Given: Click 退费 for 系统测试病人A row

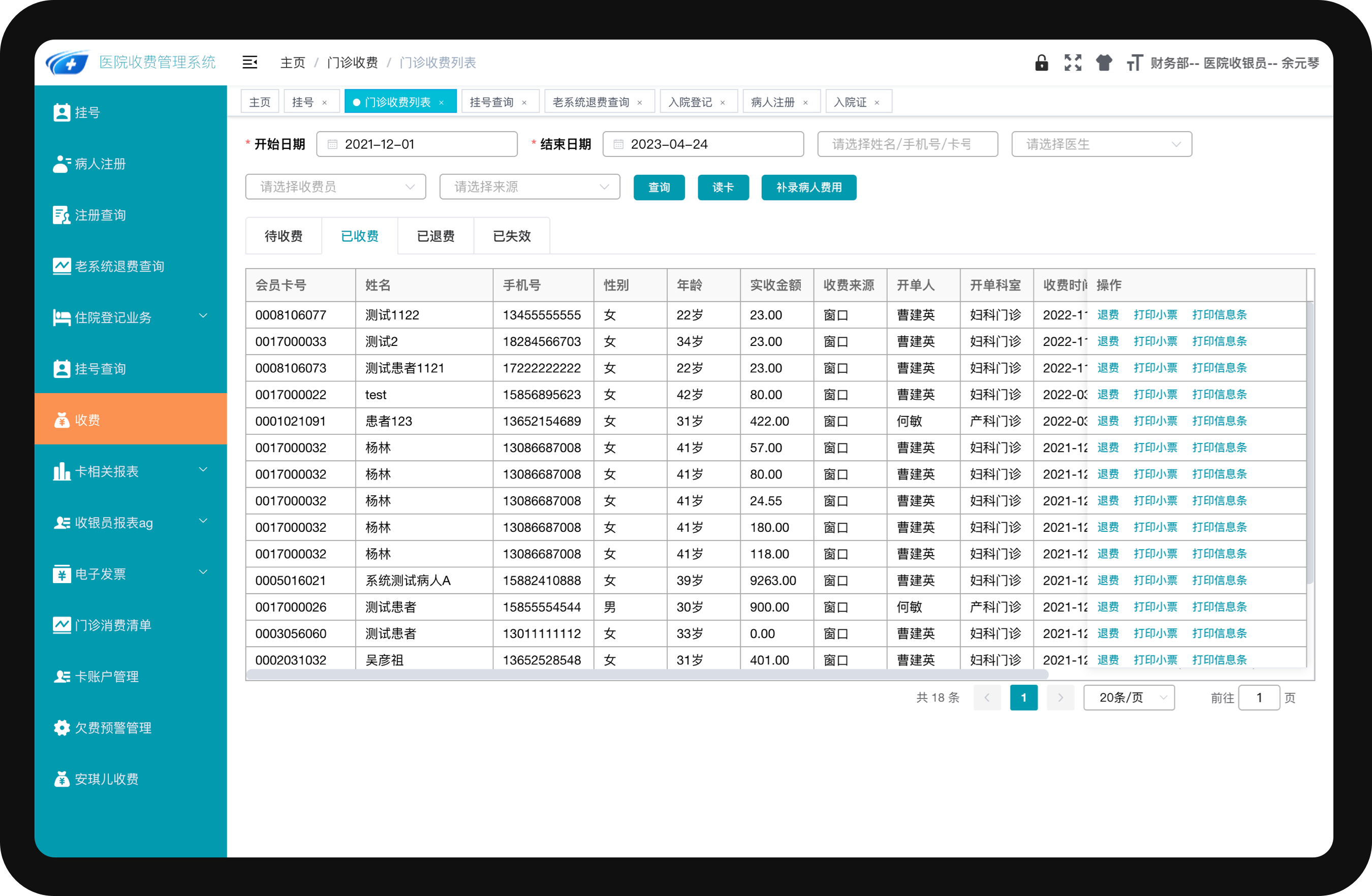Looking at the screenshot, I should point(1107,580).
